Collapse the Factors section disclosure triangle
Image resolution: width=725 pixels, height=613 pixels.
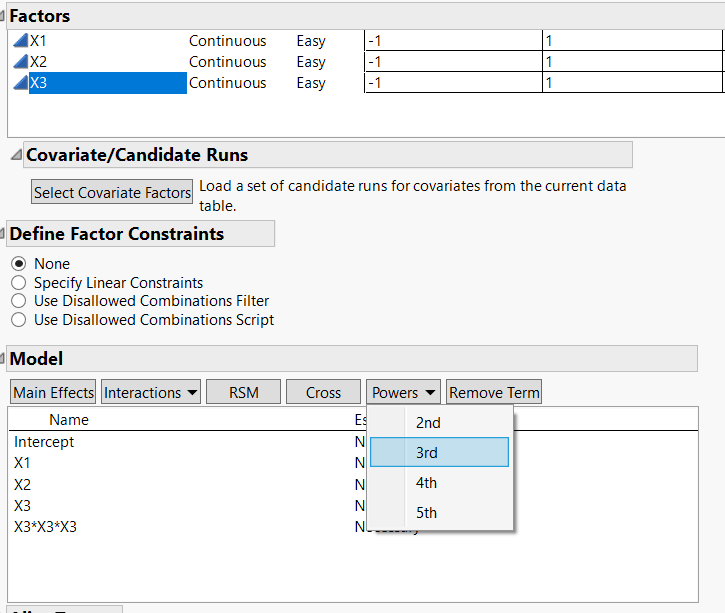coord(3,17)
